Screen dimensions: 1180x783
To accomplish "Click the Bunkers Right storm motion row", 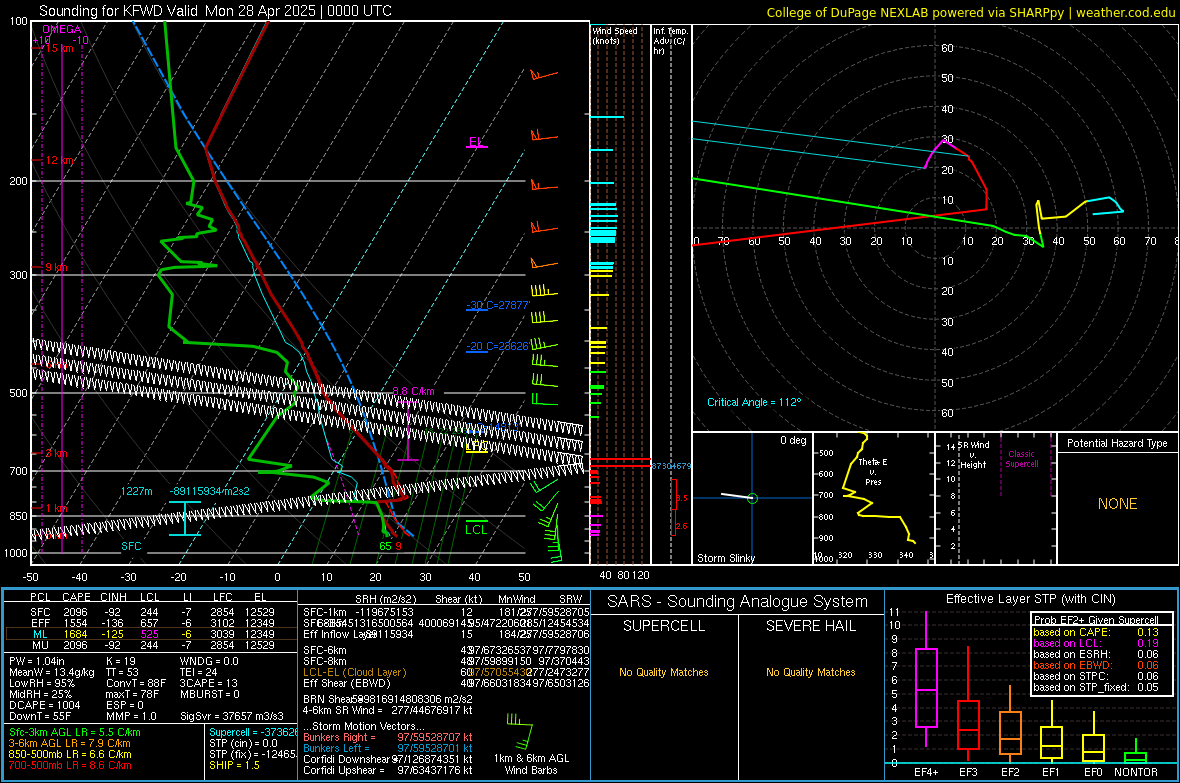I will (x=388, y=737).
